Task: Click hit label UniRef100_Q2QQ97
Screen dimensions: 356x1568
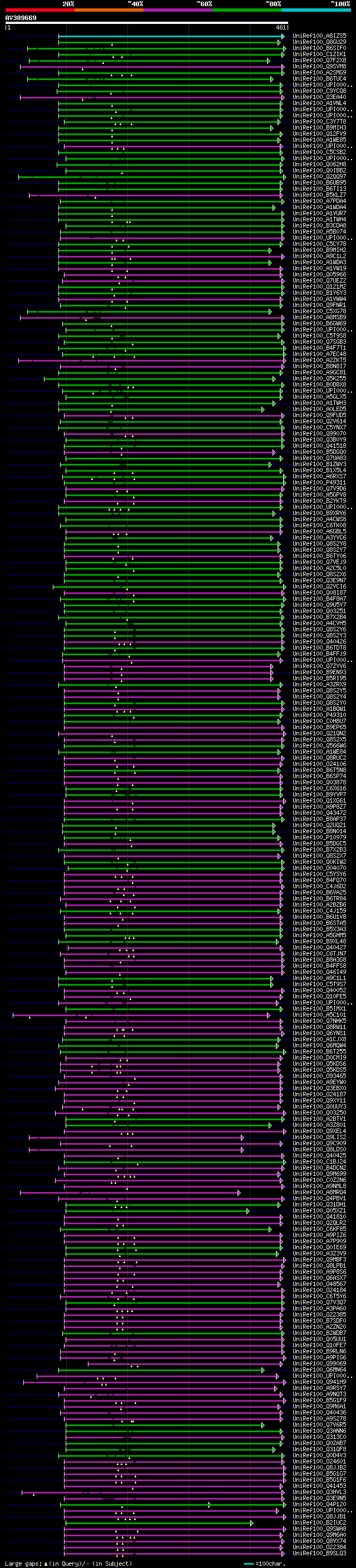Action: [319, 177]
